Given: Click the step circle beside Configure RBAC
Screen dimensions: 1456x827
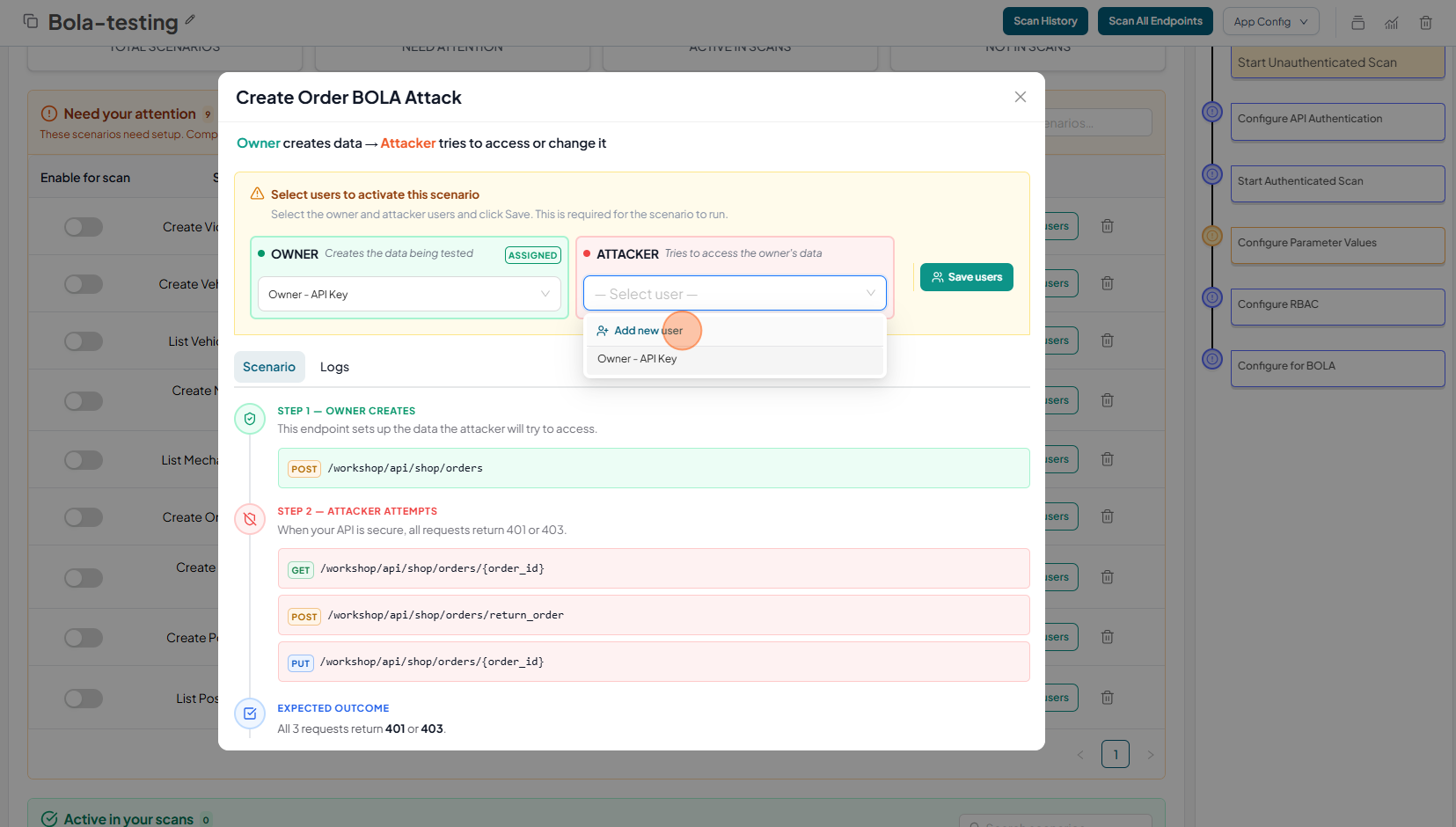Looking at the screenshot, I should 1212,297.
